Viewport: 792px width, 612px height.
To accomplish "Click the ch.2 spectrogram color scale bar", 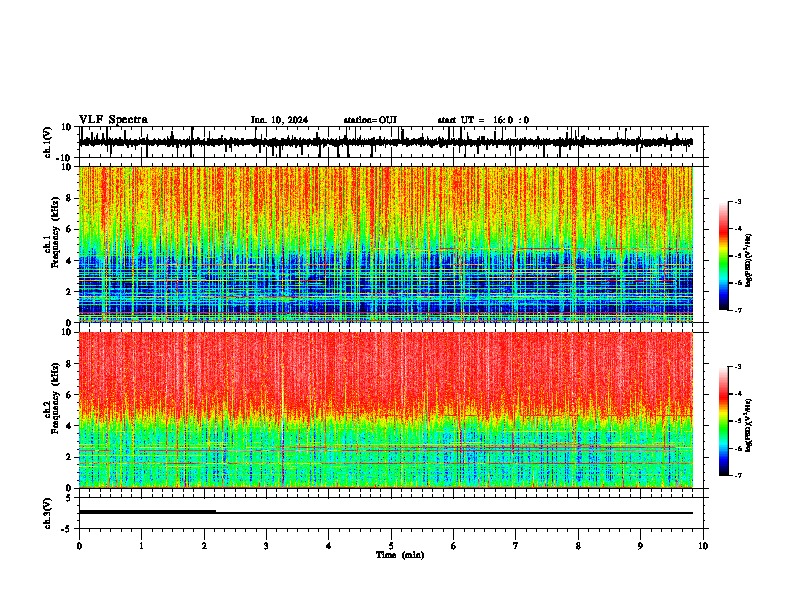I will (x=724, y=421).
